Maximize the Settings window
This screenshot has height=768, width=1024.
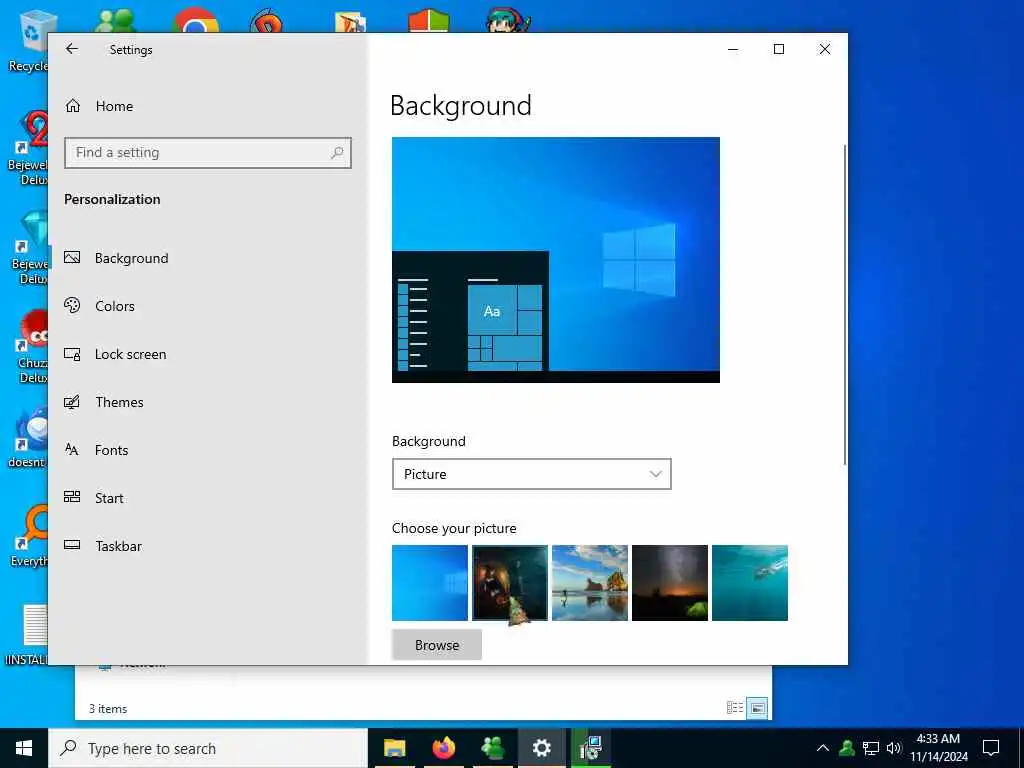[x=778, y=49]
